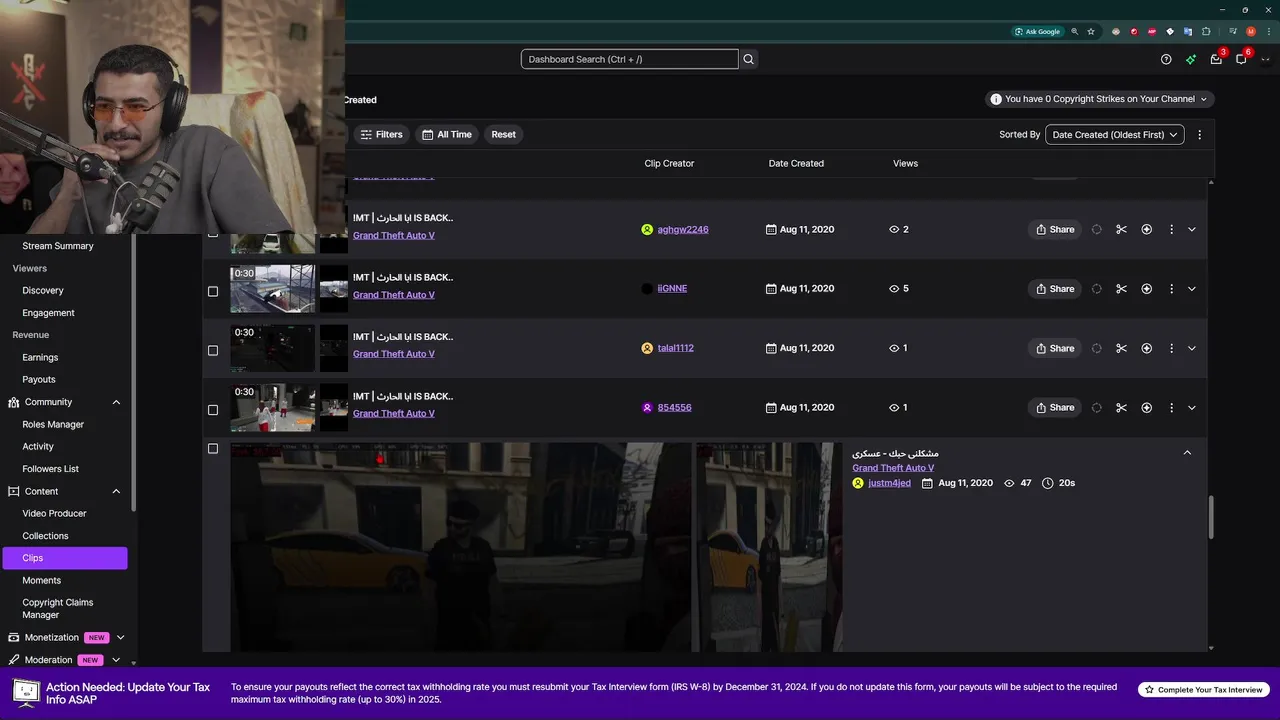This screenshot has width=1280, height=720.
Task: Click the star-circle icon on iiGNNE row
Action: tap(1146, 289)
